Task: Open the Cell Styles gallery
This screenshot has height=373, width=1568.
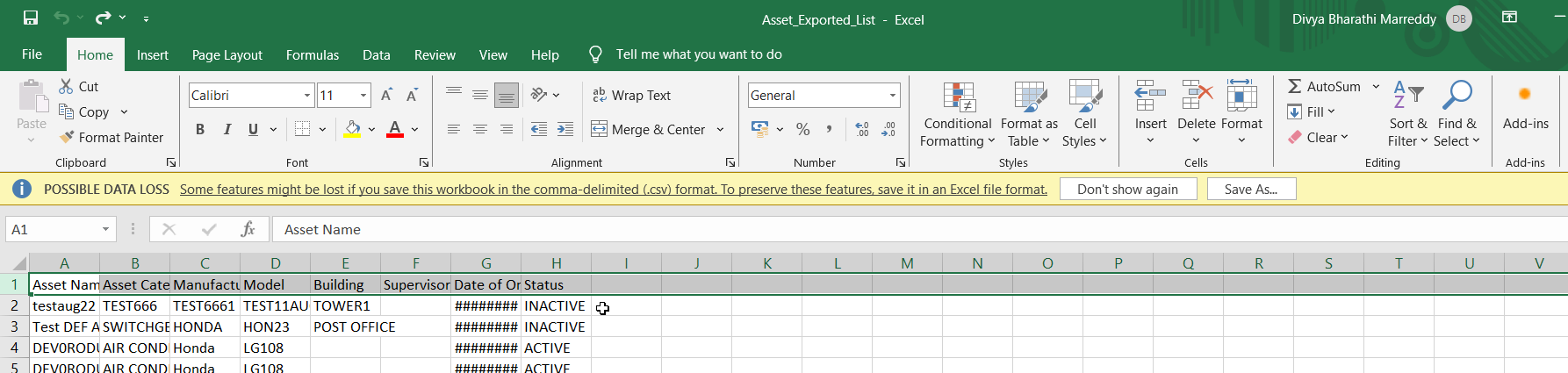Action: tap(1085, 114)
